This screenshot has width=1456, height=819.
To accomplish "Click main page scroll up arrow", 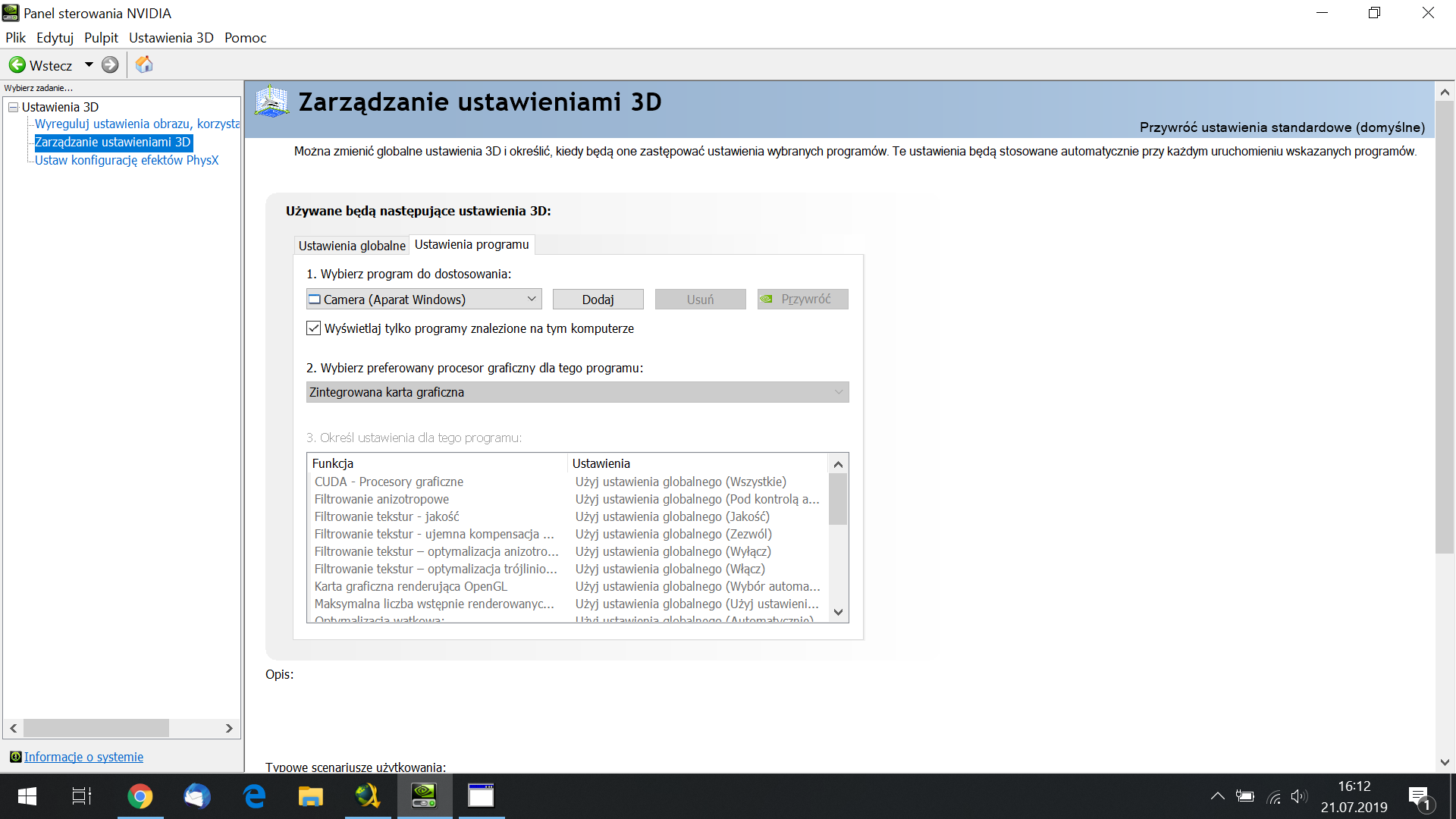I will click(1445, 92).
